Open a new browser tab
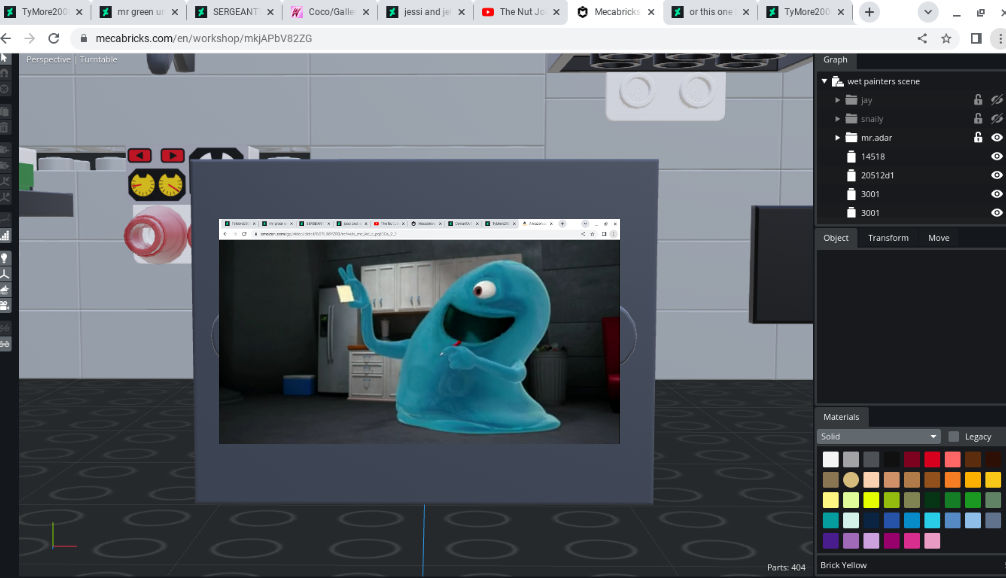Screen dimensions: 1006x578 [x=869, y=12]
